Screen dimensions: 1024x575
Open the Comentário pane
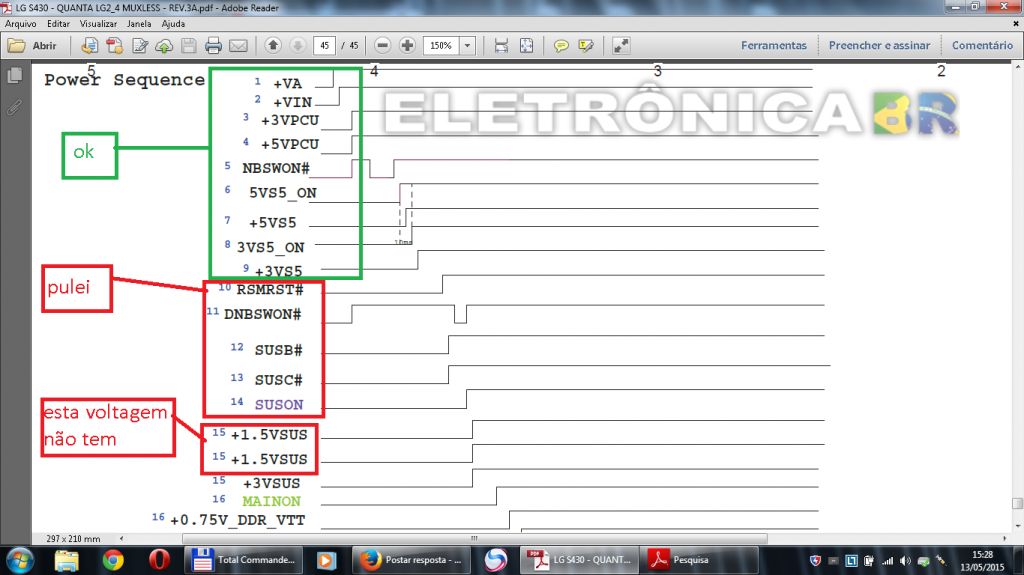pyautogui.click(x=981, y=45)
